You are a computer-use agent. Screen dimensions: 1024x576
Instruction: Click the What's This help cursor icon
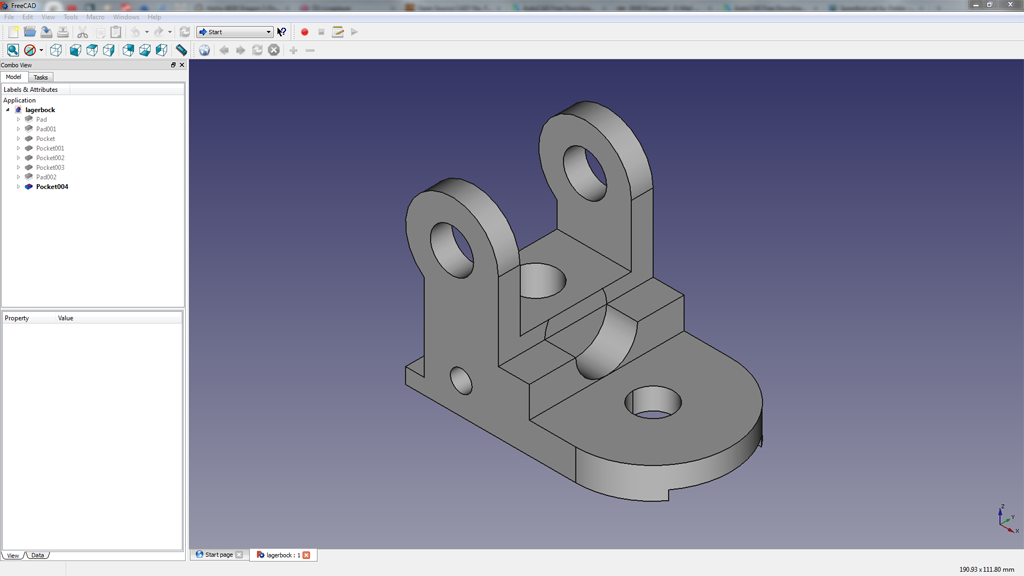click(281, 32)
